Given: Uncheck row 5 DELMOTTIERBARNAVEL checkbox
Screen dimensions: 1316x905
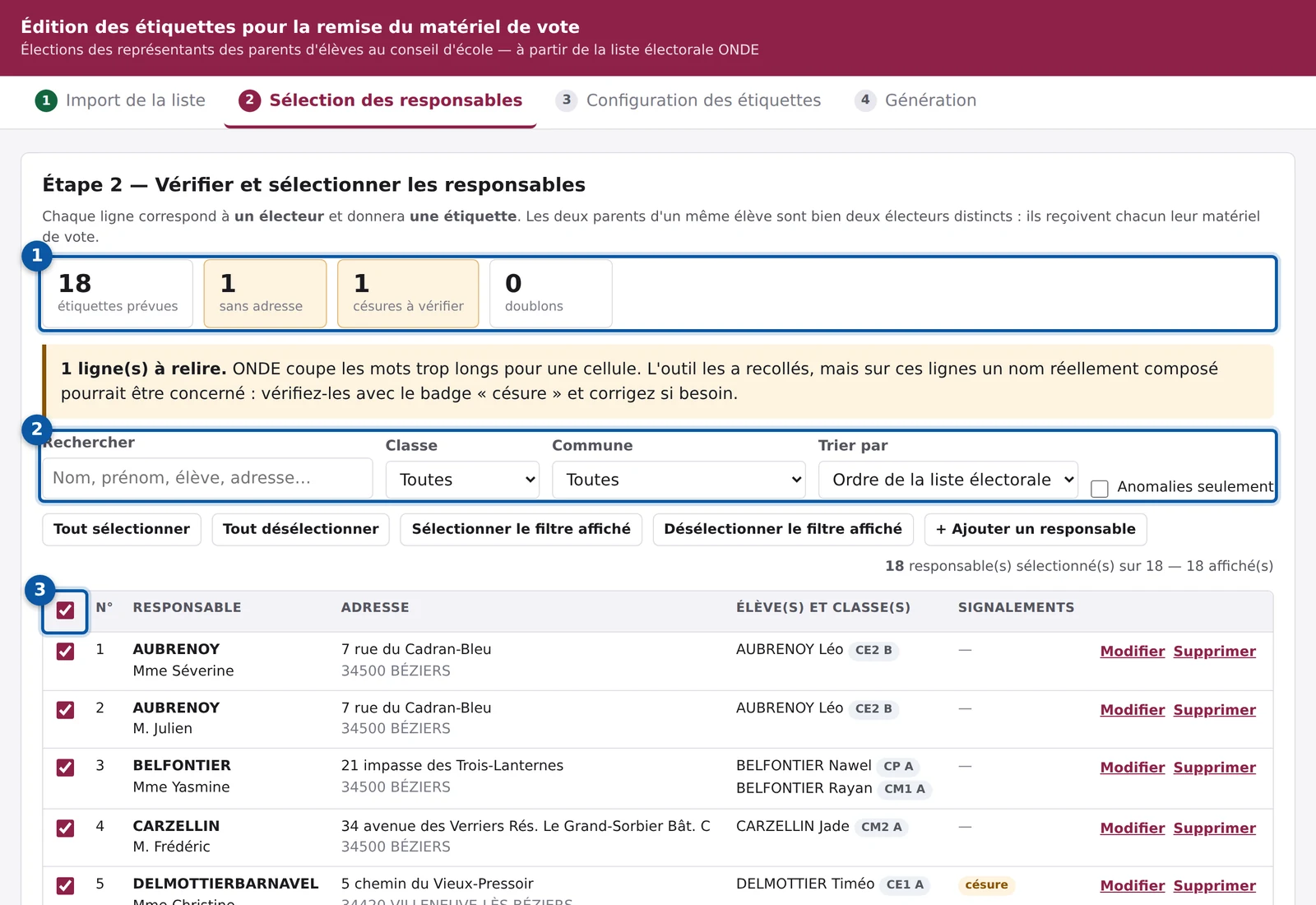Looking at the screenshot, I should [x=65, y=886].
